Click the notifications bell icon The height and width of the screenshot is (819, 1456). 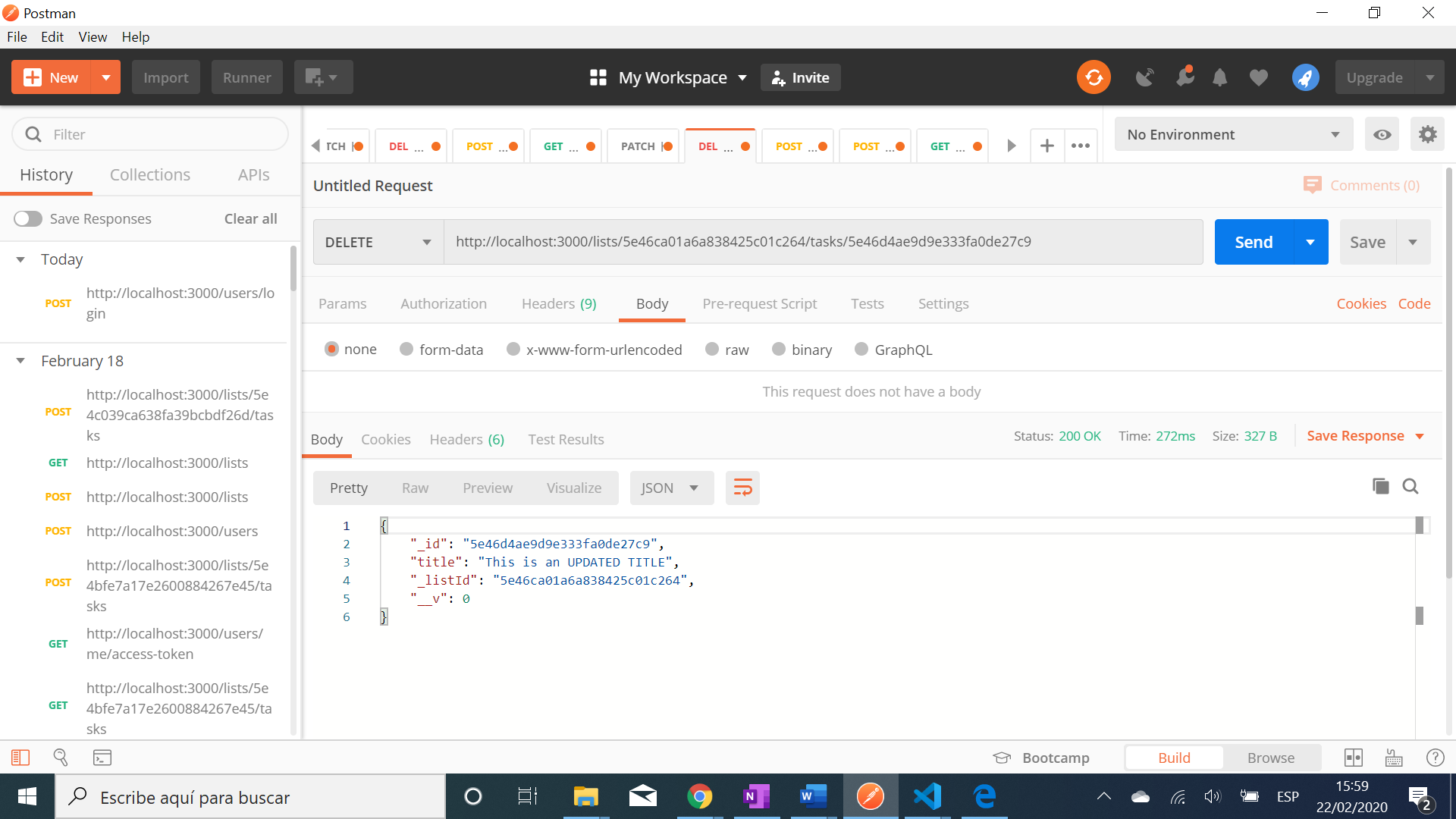coord(1219,77)
